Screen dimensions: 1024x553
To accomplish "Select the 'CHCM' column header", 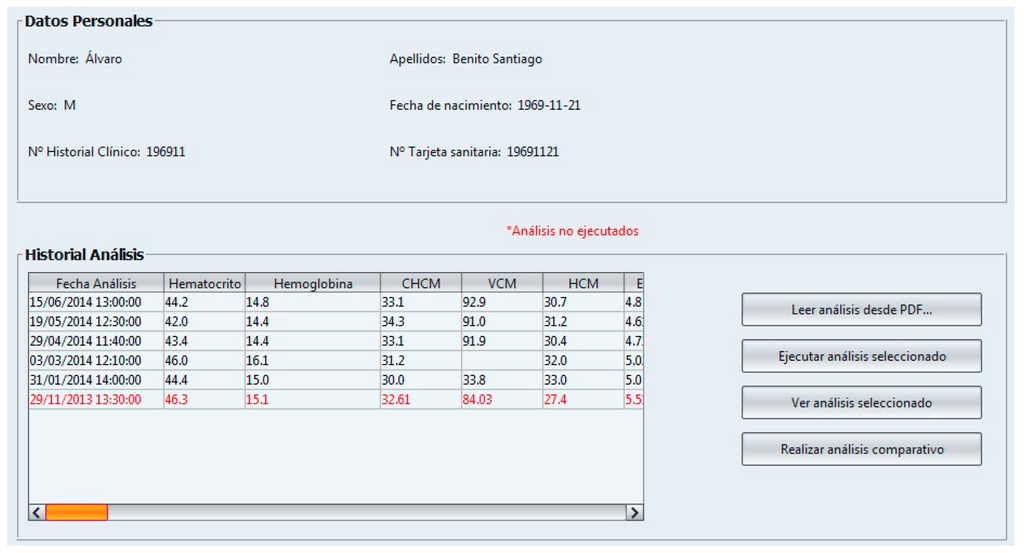I will (419, 283).
